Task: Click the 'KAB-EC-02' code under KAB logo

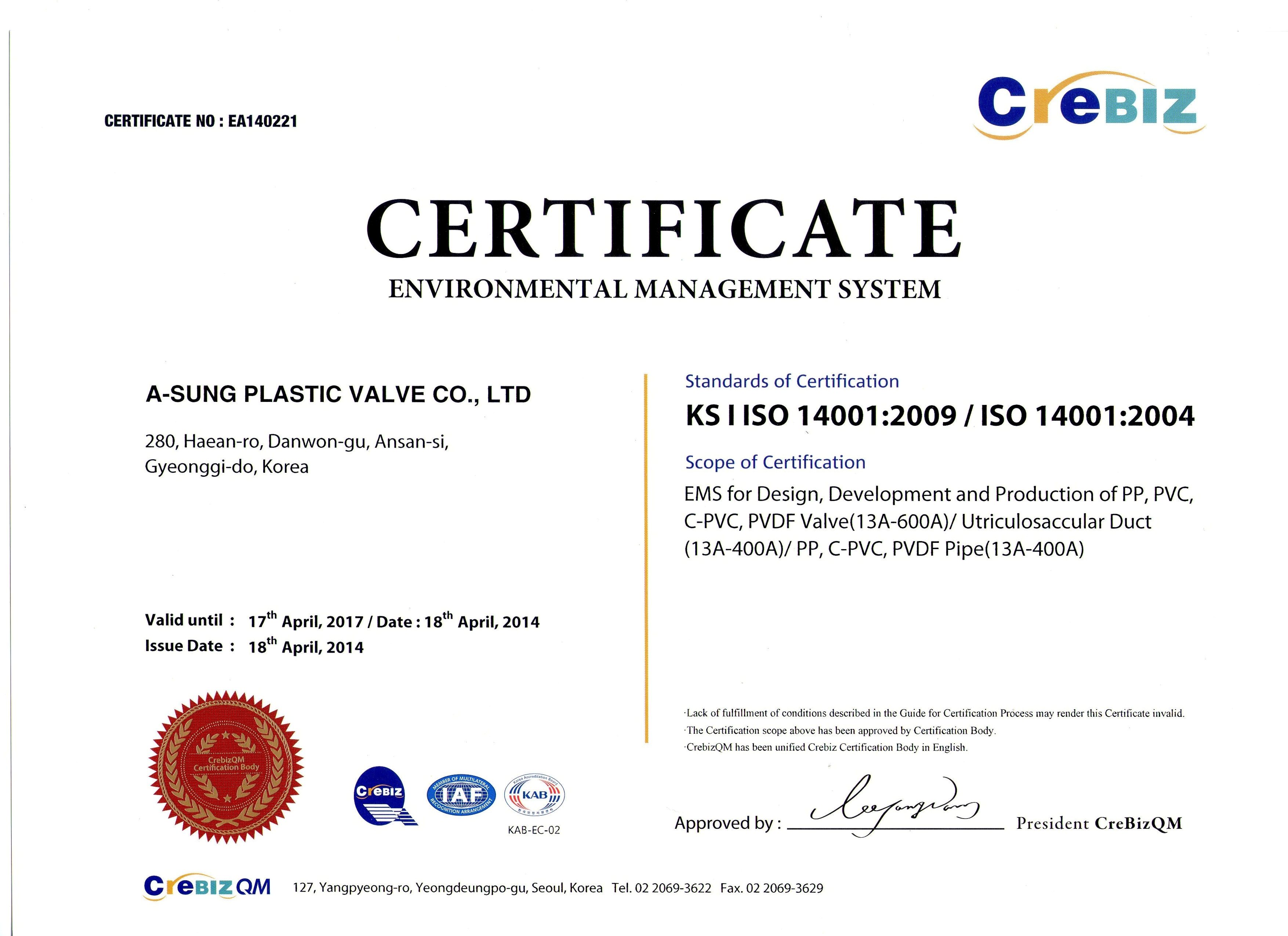Action: click(534, 830)
